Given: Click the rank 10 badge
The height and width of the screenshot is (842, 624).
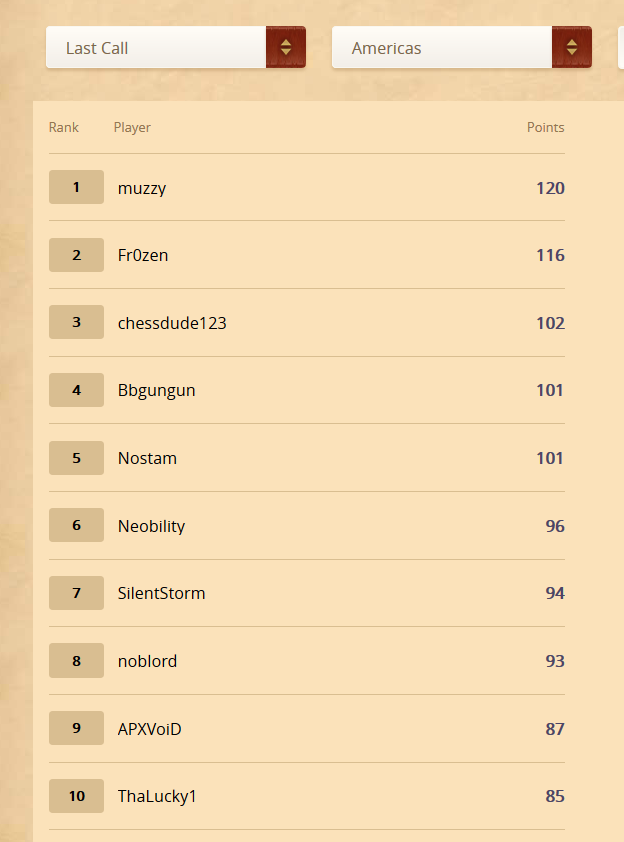Looking at the screenshot, I should tap(76, 796).
